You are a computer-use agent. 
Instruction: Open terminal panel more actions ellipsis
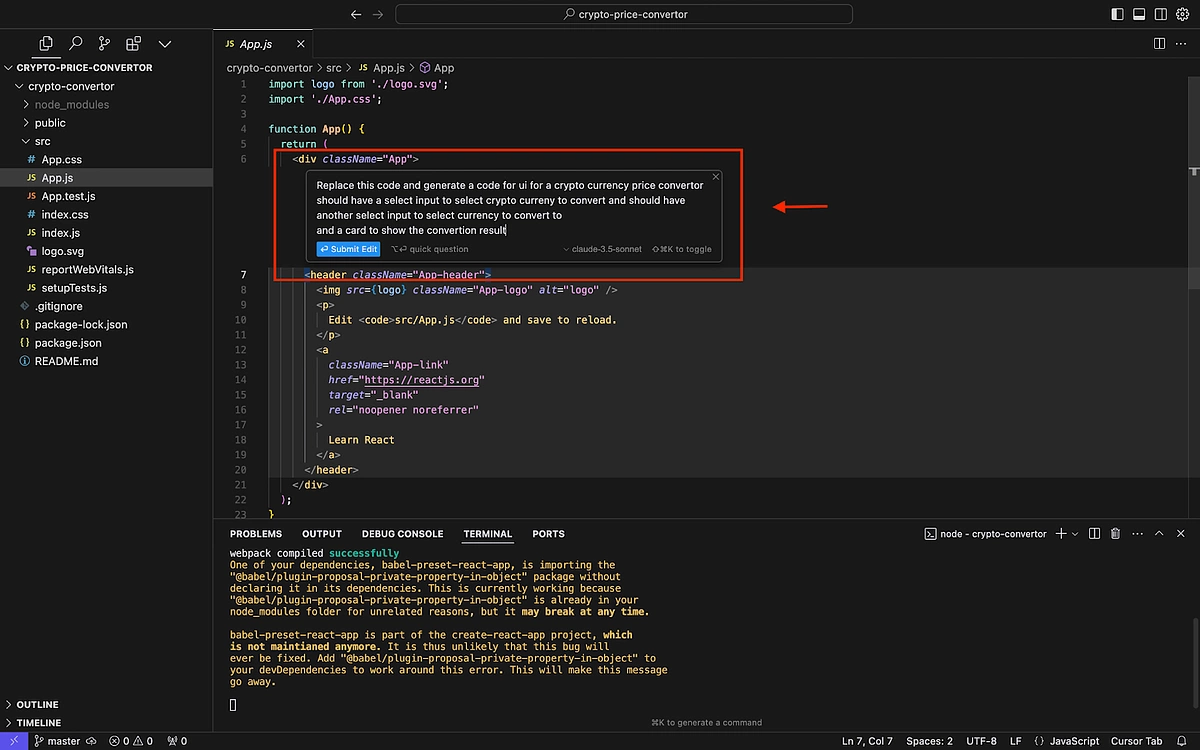[1137, 534]
